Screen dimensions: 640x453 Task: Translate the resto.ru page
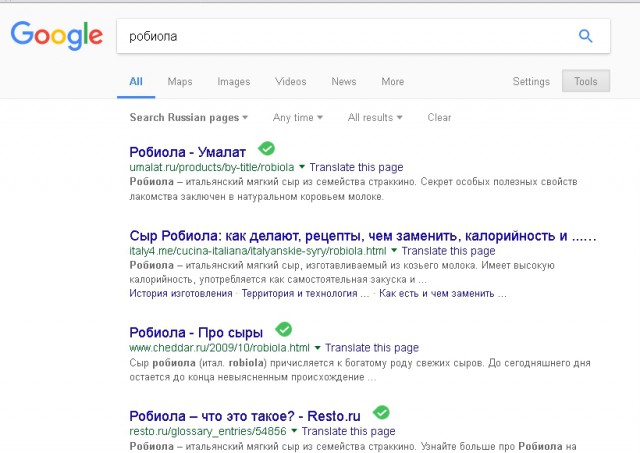pyautogui.click(x=349, y=431)
